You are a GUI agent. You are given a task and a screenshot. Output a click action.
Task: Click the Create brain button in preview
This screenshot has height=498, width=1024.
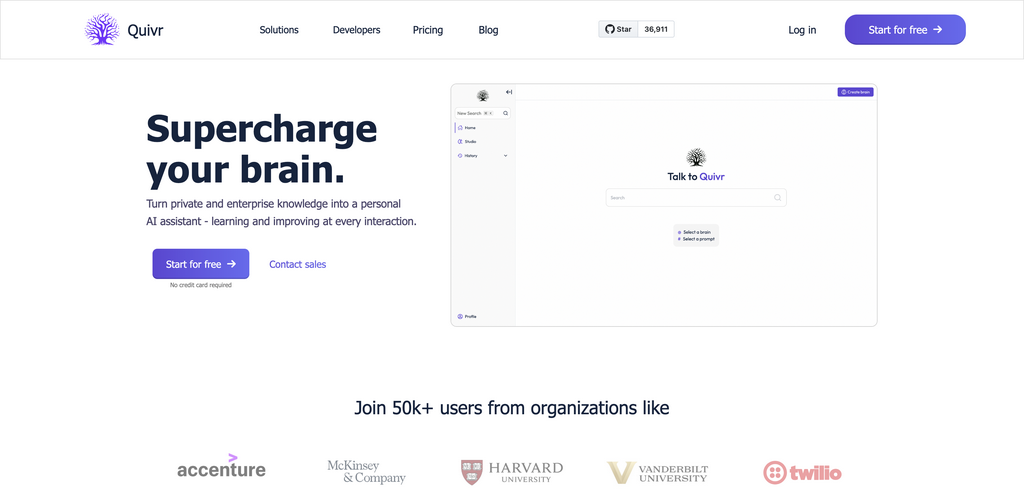point(856,92)
